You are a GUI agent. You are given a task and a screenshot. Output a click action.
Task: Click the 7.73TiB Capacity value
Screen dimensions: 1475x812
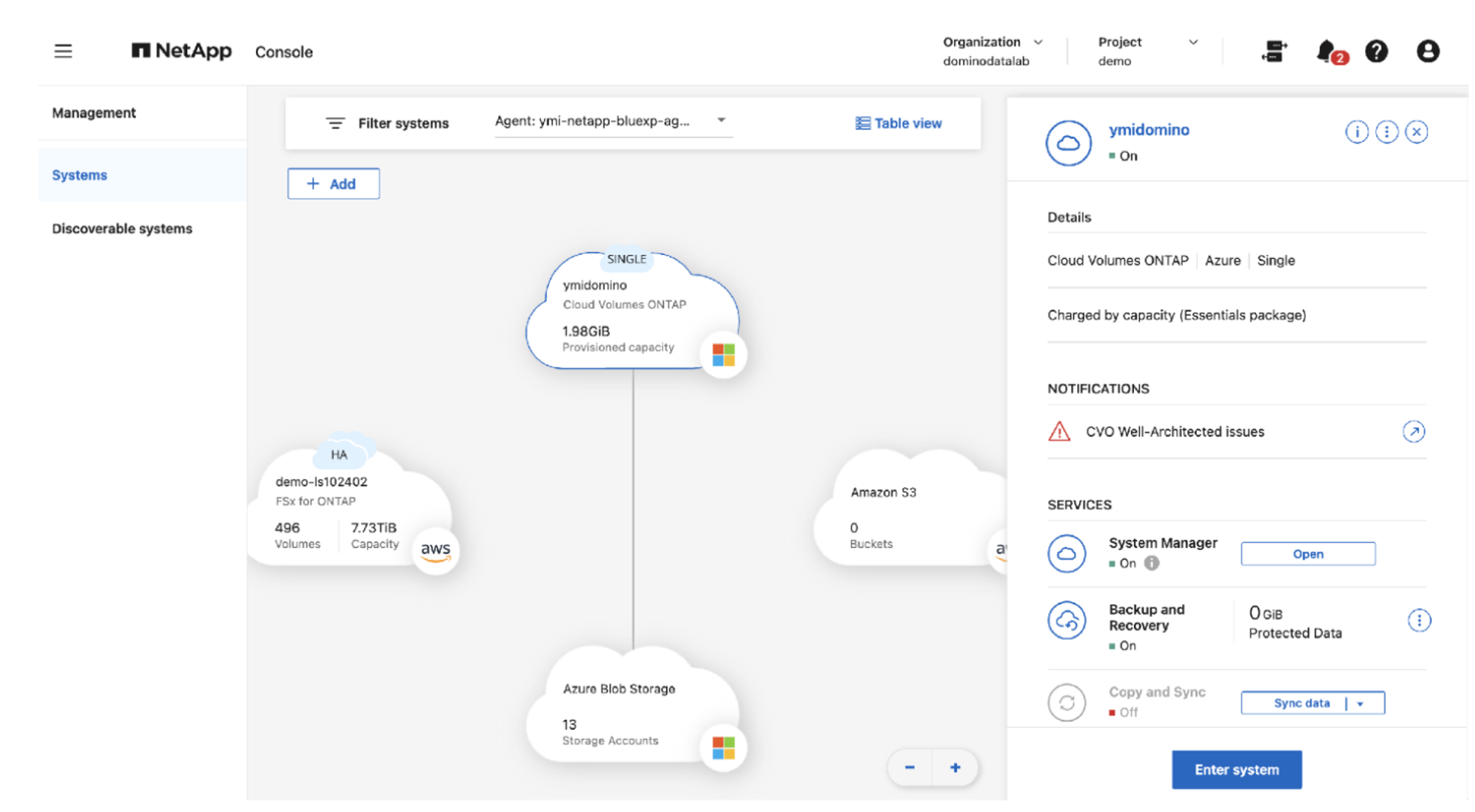point(373,528)
